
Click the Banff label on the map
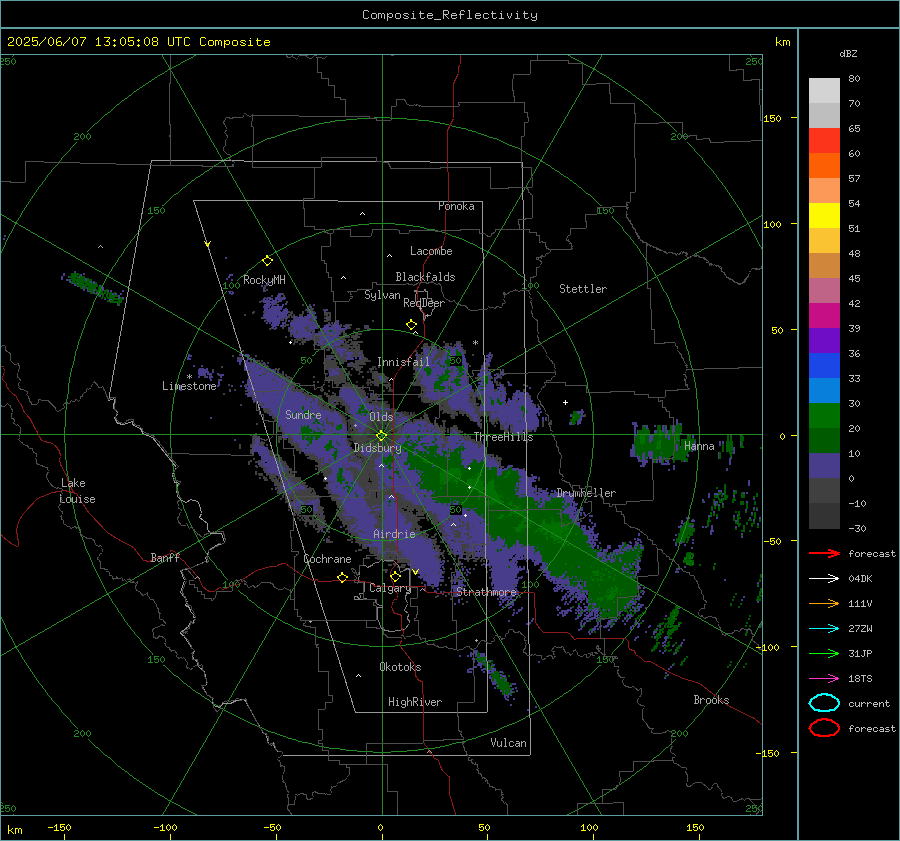165,557
